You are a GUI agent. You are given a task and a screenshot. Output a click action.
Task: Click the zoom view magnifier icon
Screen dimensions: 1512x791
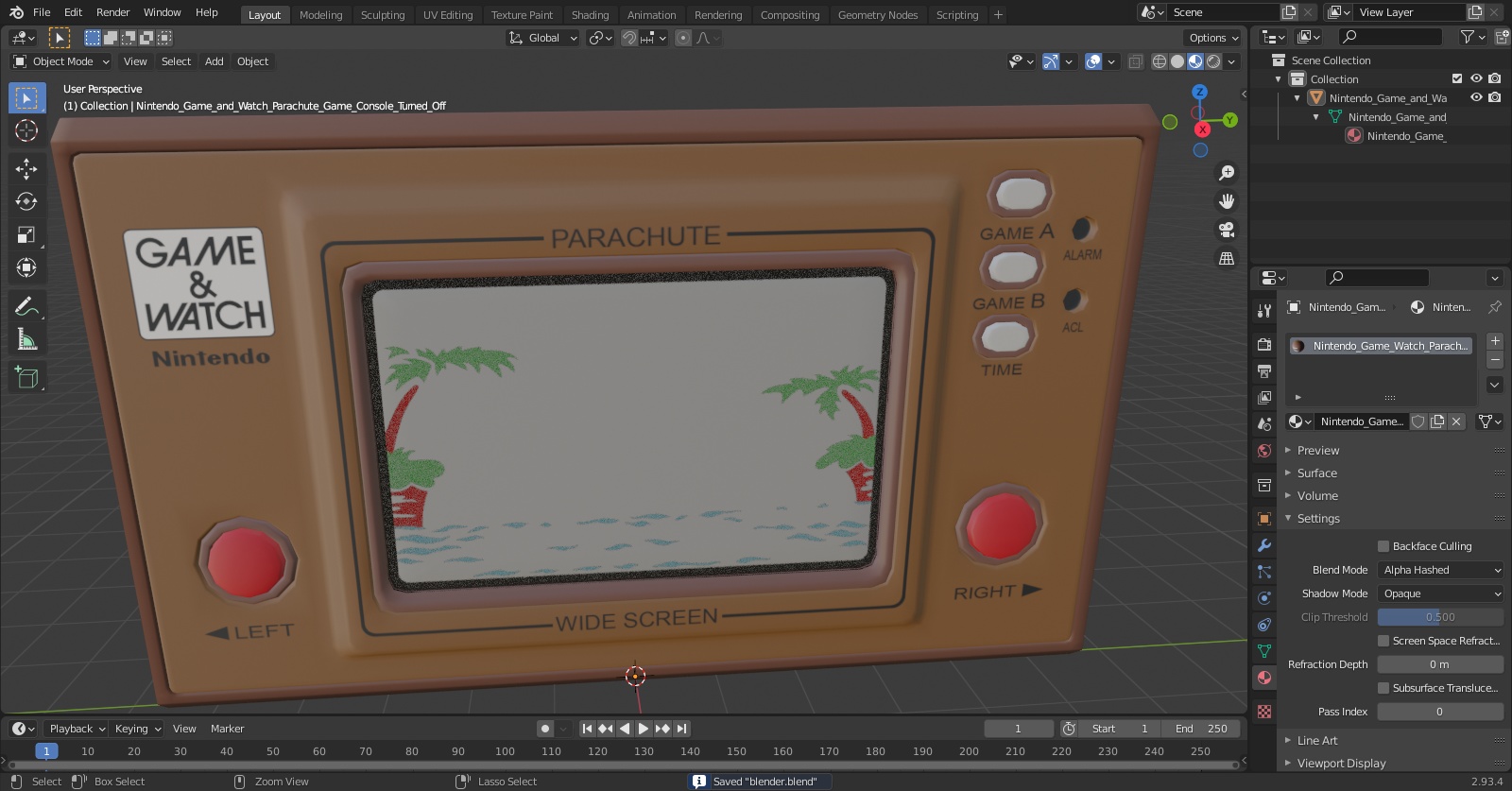[x=1227, y=173]
